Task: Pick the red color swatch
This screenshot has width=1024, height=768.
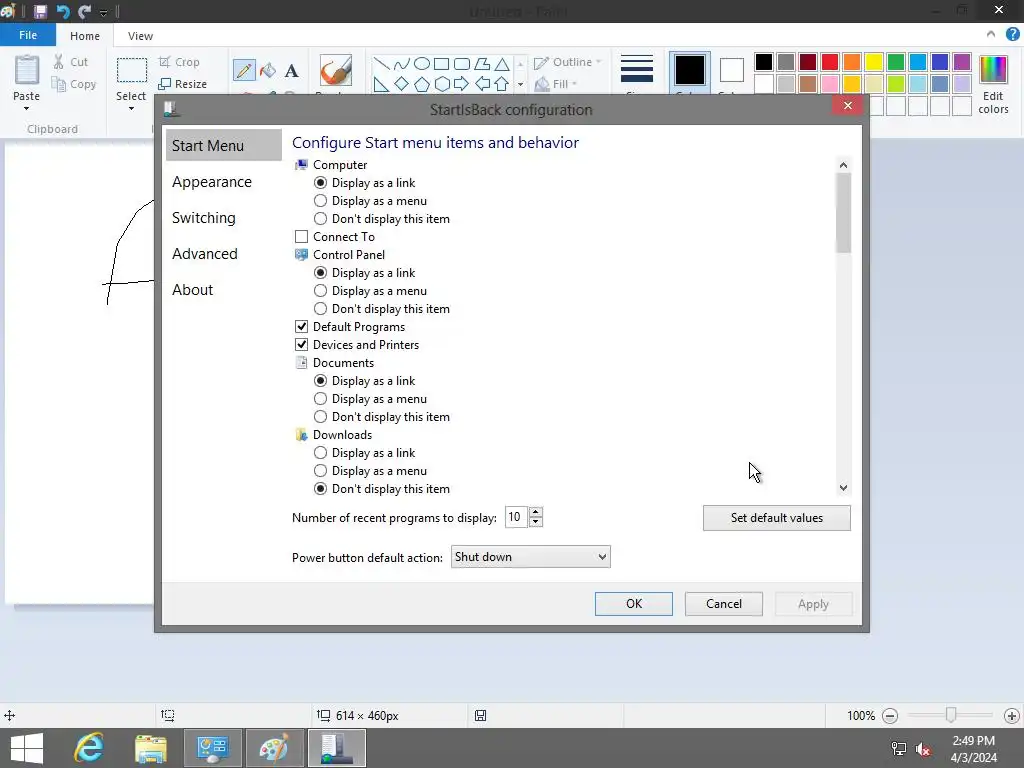Action: pos(829,62)
